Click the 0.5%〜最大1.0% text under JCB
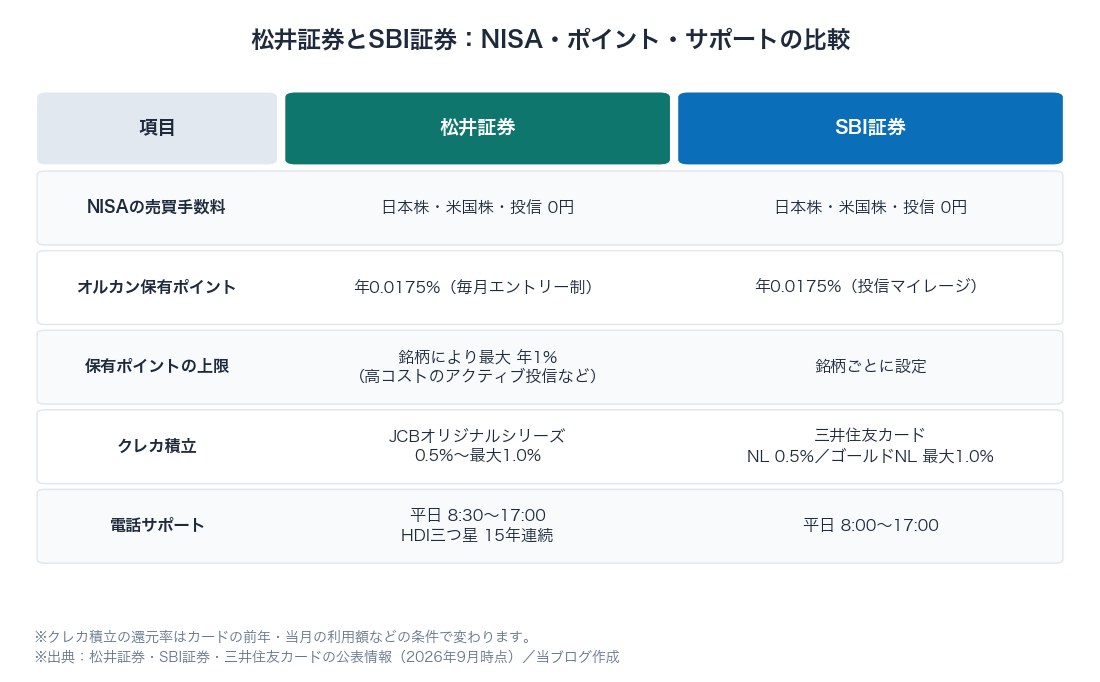This screenshot has height=682, width=1100. [478, 456]
